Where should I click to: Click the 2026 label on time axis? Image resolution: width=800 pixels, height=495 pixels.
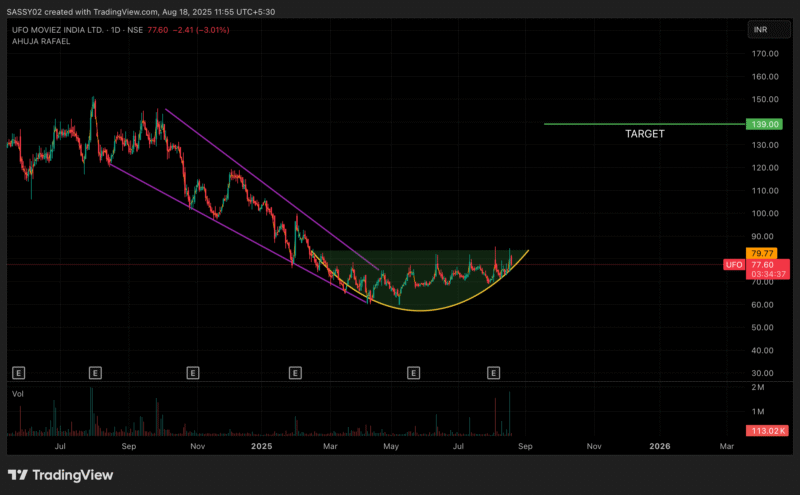660,446
